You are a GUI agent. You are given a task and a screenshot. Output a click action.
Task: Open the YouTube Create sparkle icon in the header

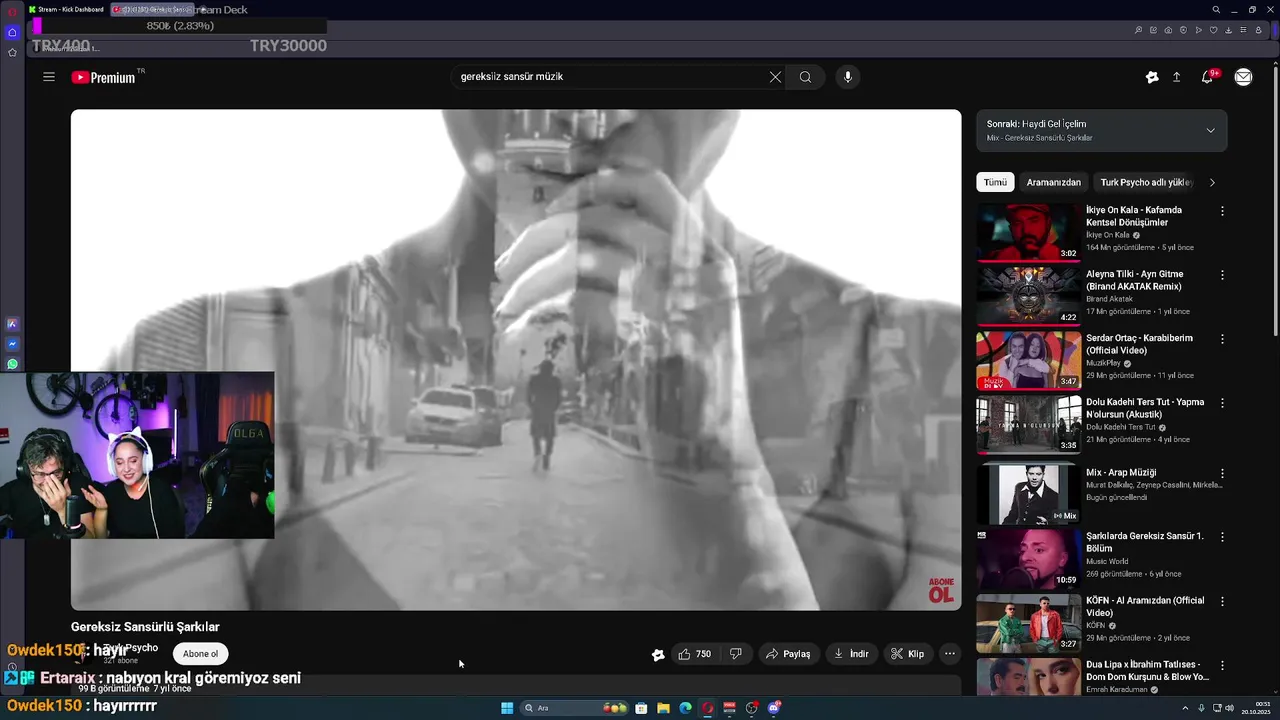click(1152, 77)
